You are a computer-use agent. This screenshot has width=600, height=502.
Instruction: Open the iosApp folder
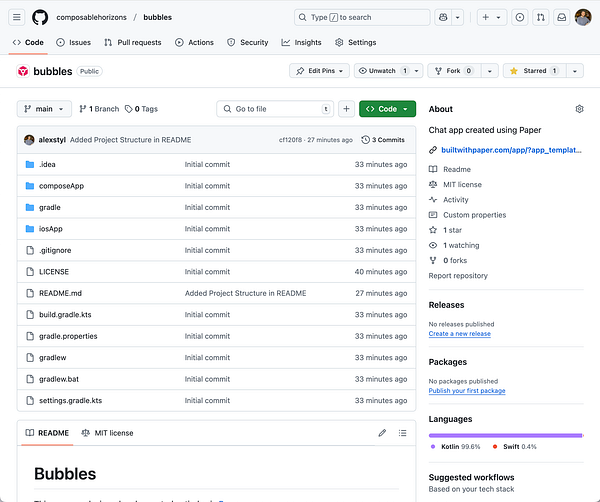51,229
